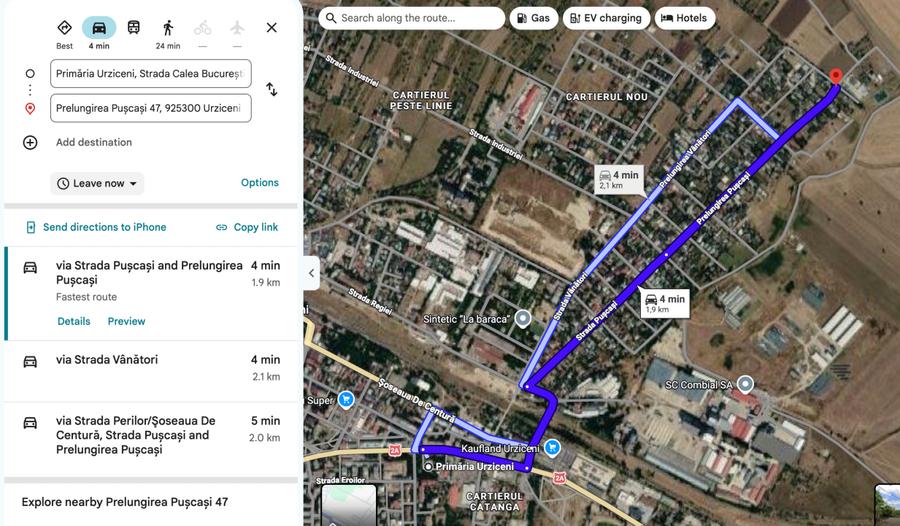Select the Driving travel mode
900x526 pixels.
99,28
